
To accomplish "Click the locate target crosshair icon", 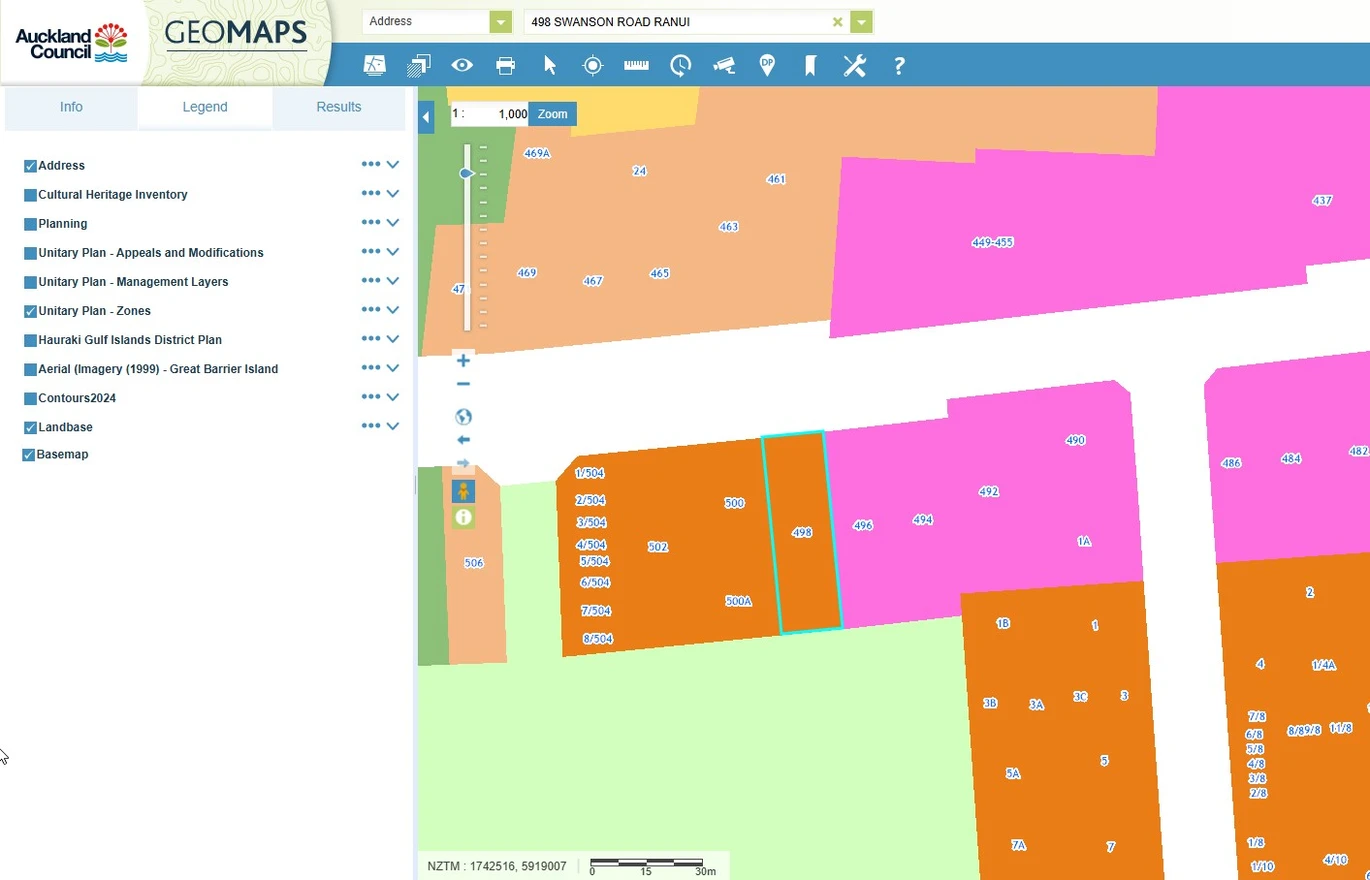I will point(593,66).
